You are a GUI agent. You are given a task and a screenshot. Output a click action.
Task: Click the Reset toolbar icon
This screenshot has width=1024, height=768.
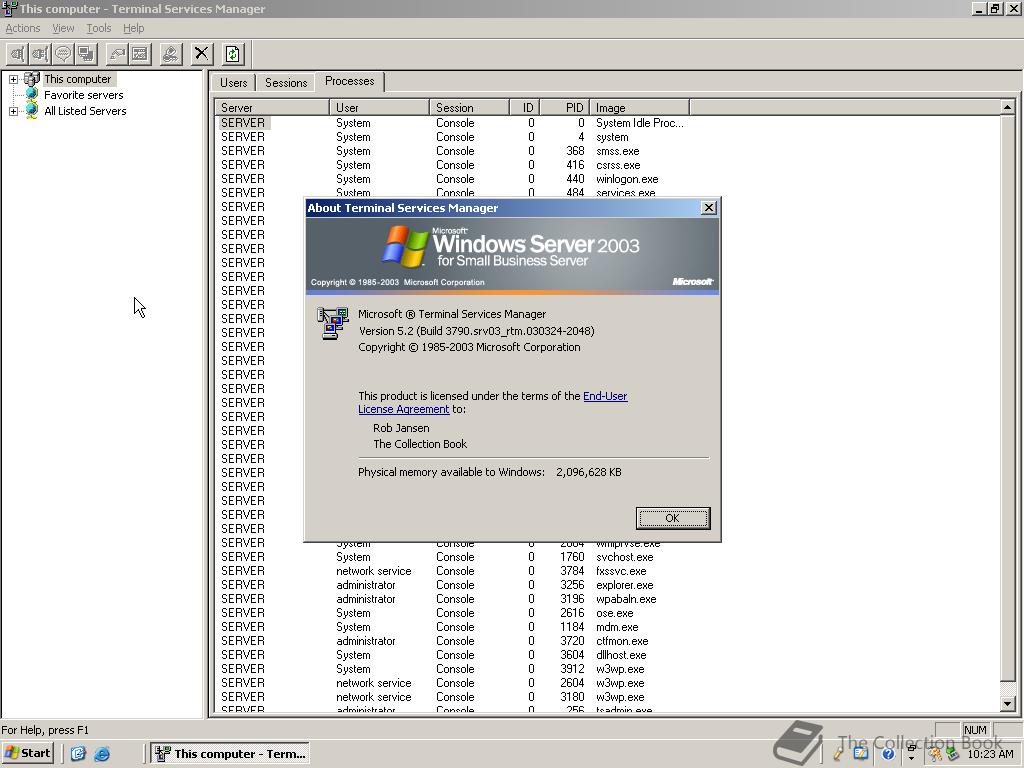tap(118, 54)
